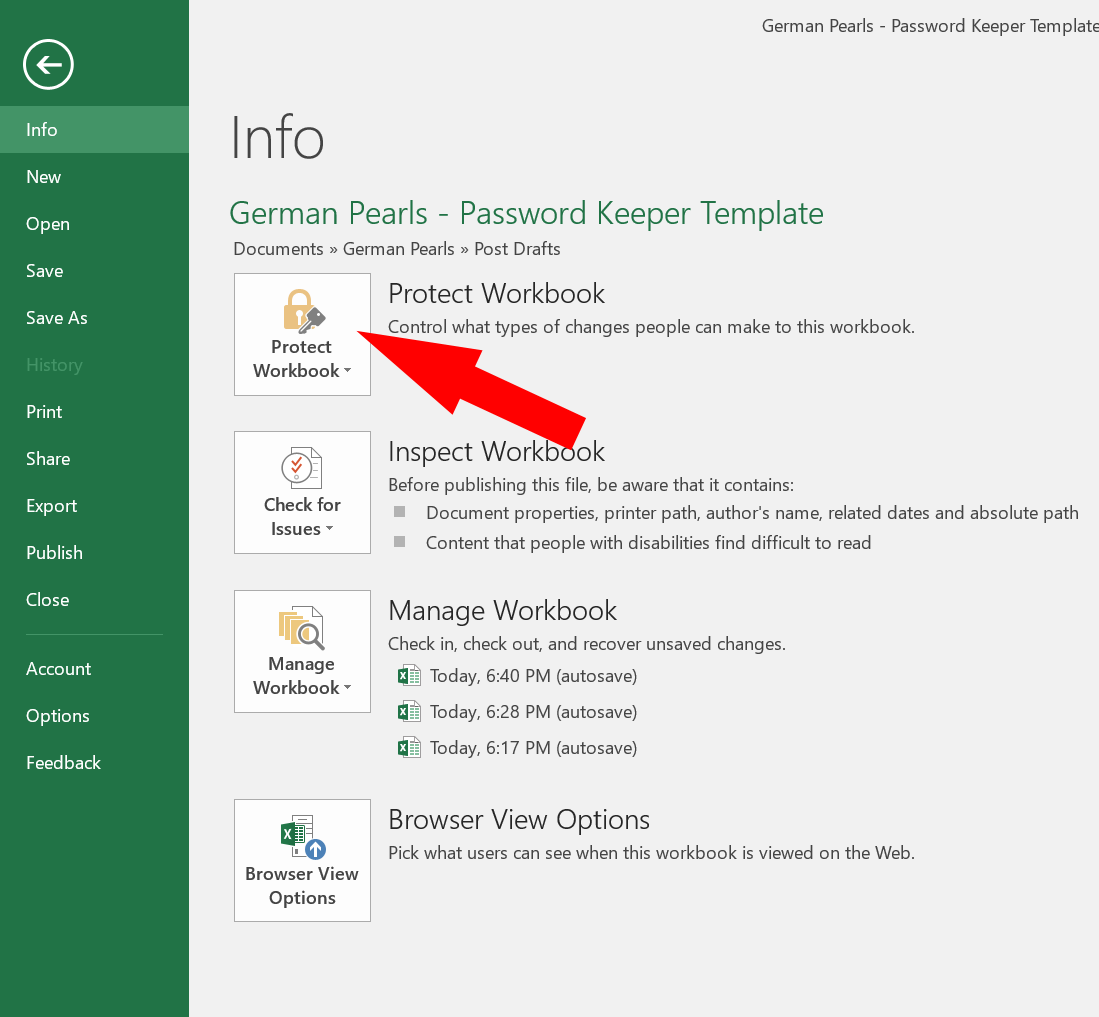Restore the Today 6:40 PM autosave version
Viewport: 1099px width, 1017px height.
533,675
